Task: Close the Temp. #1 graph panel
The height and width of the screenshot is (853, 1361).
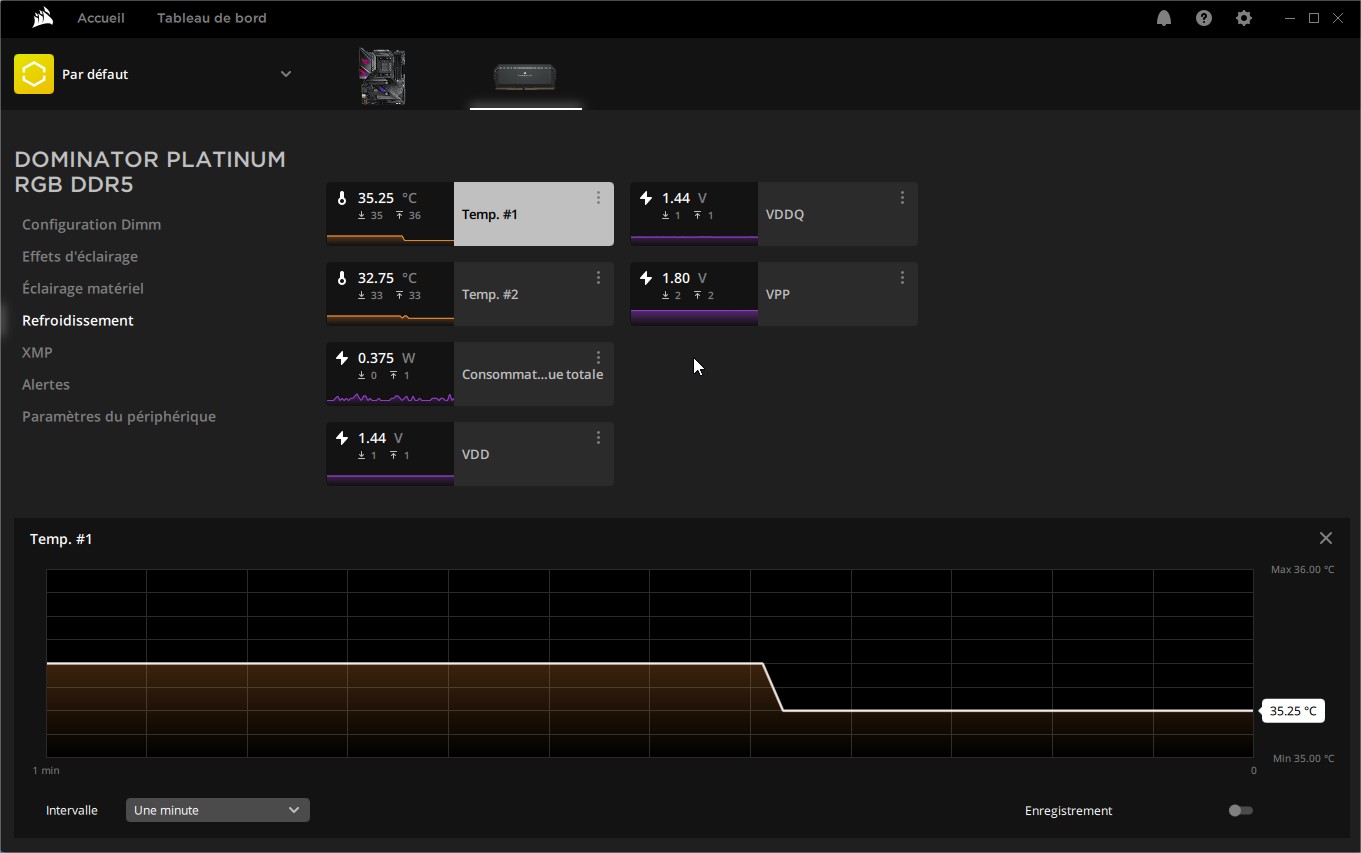Action: pos(1326,538)
